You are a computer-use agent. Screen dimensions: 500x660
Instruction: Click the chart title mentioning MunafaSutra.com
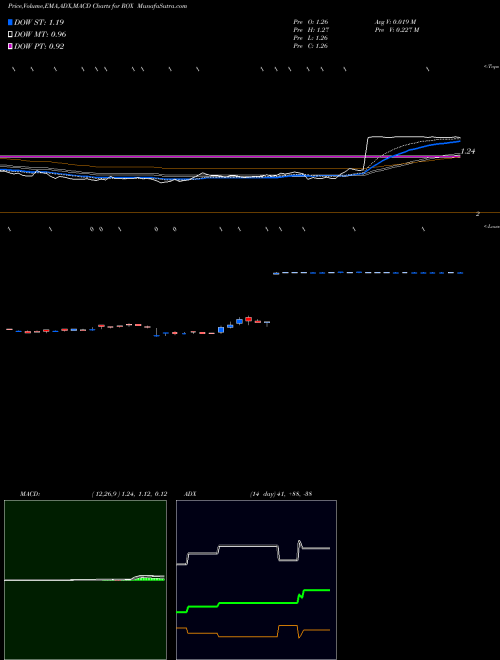(x=98, y=6)
